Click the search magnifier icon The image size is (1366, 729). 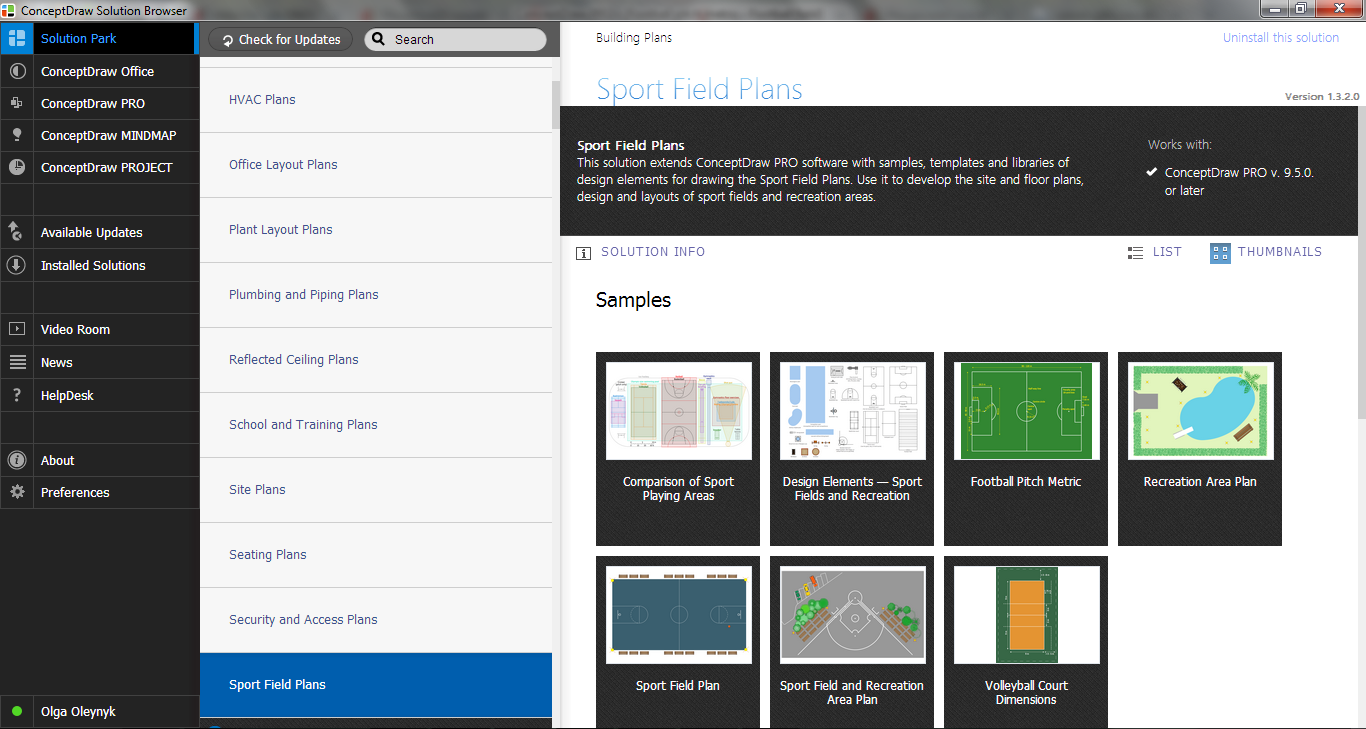click(x=379, y=40)
